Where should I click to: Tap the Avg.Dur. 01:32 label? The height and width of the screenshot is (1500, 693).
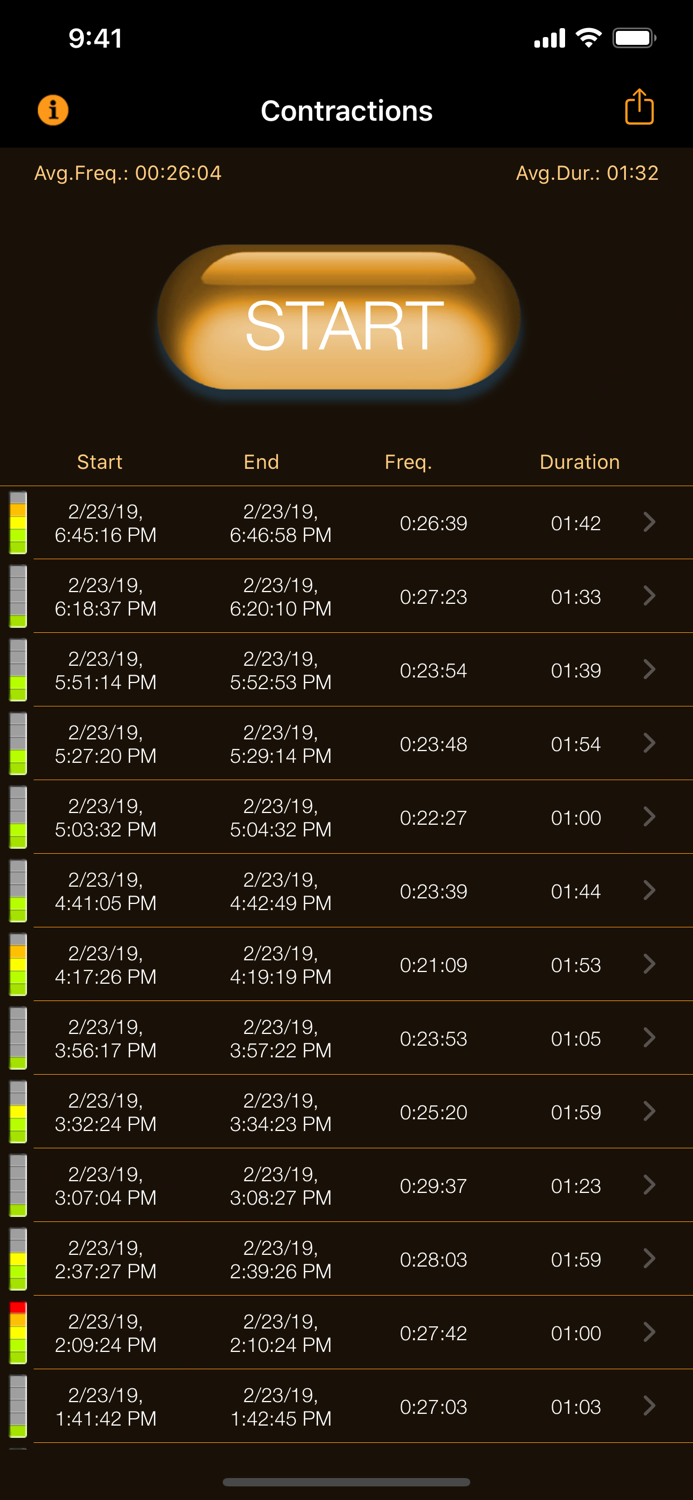586,172
